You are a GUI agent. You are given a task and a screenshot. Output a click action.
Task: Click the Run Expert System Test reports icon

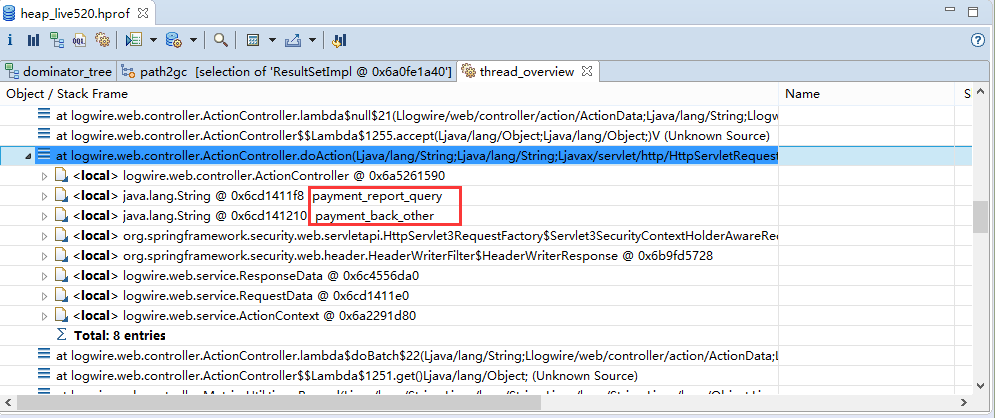click(134, 41)
